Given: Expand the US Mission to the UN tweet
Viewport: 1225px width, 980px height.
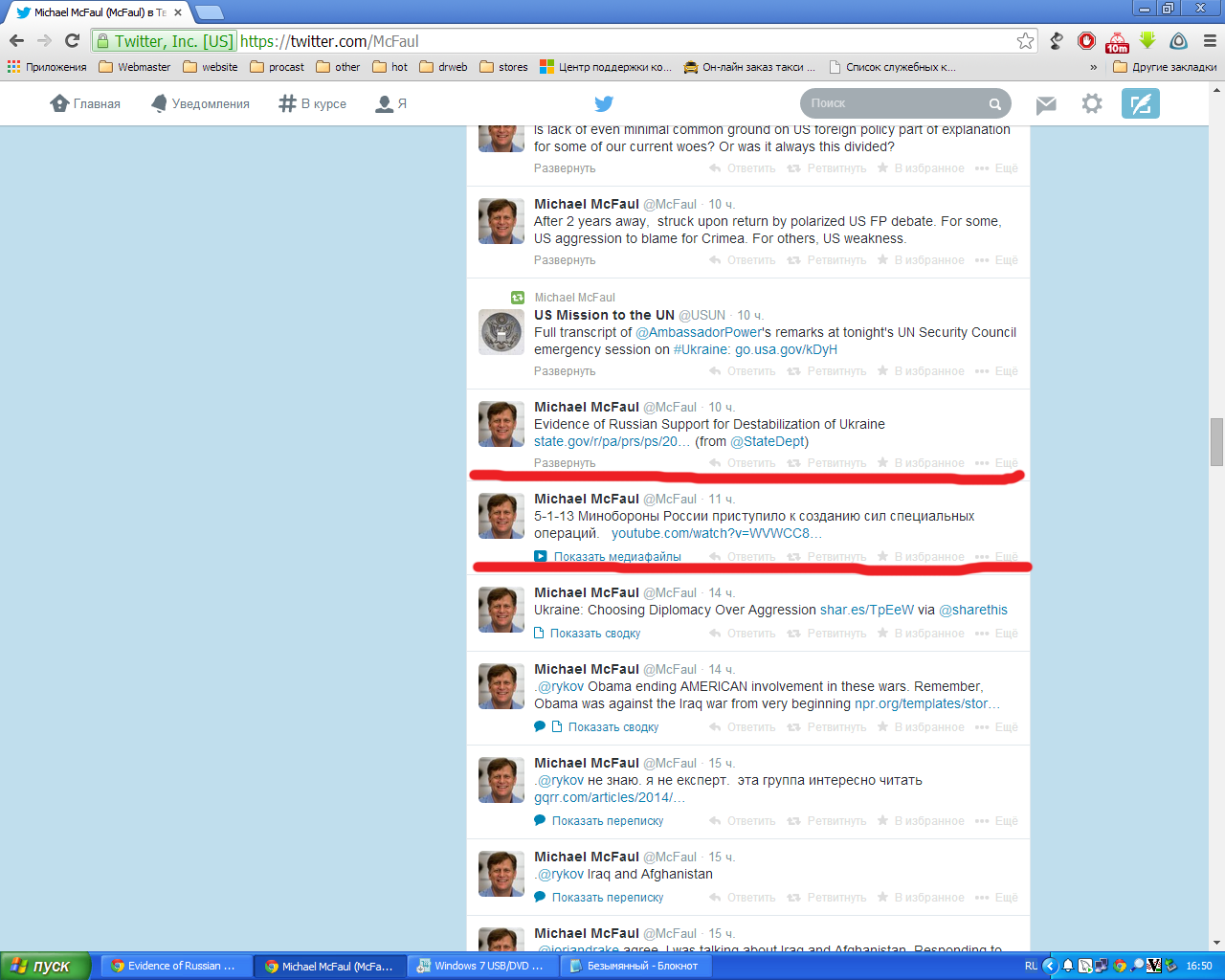Looking at the screenshot, I should coord(565,371).
